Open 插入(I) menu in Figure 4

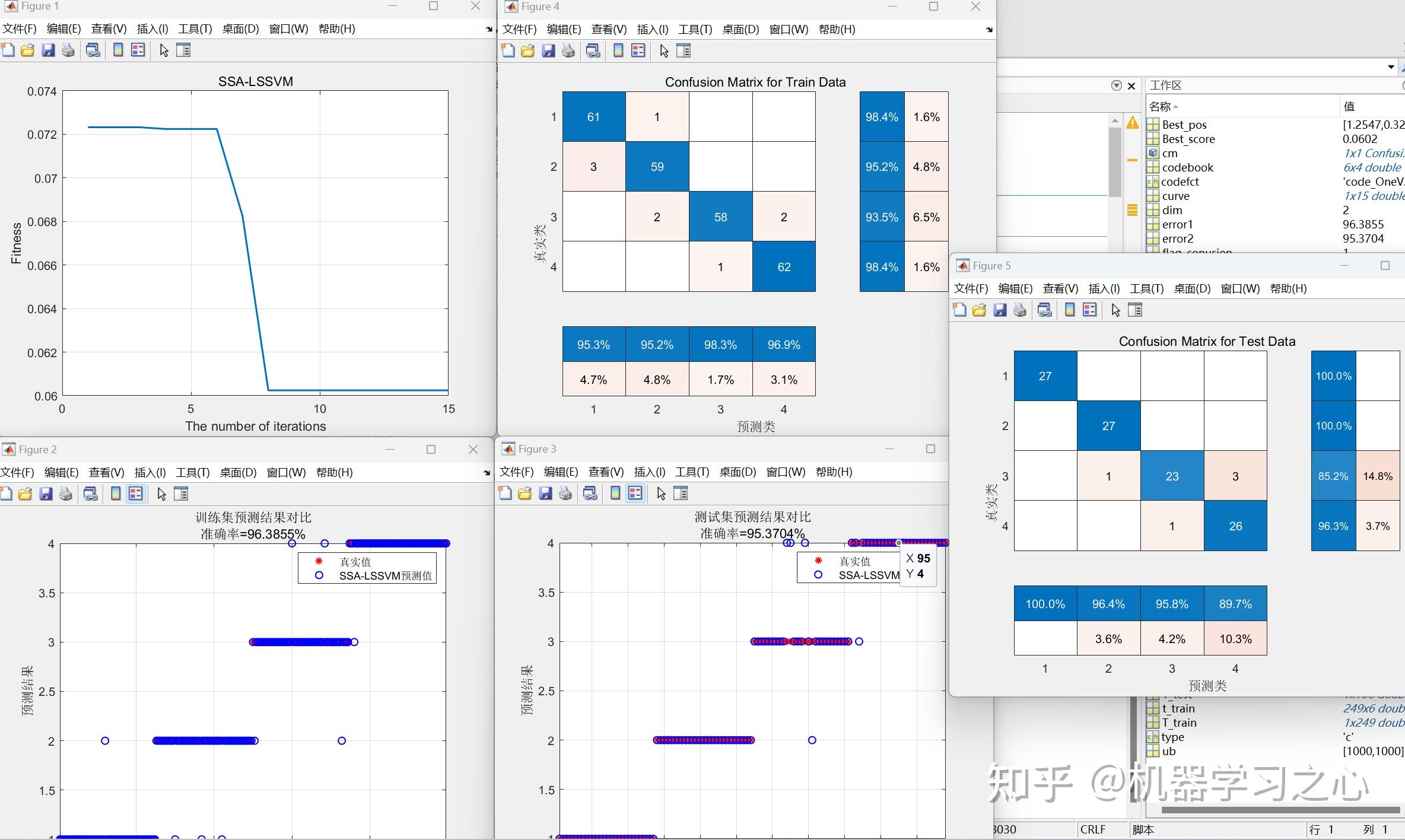652,30
